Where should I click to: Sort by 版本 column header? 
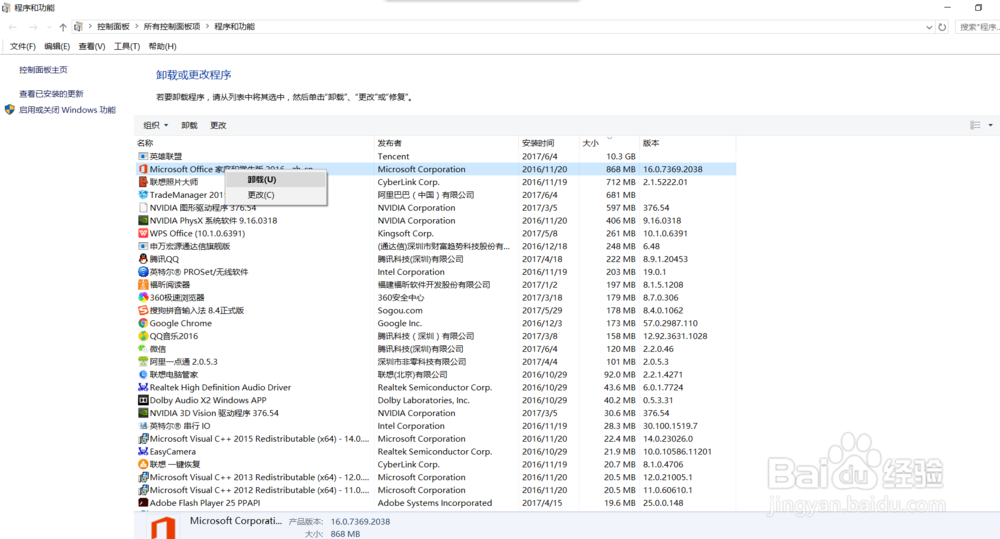(688, 143)
